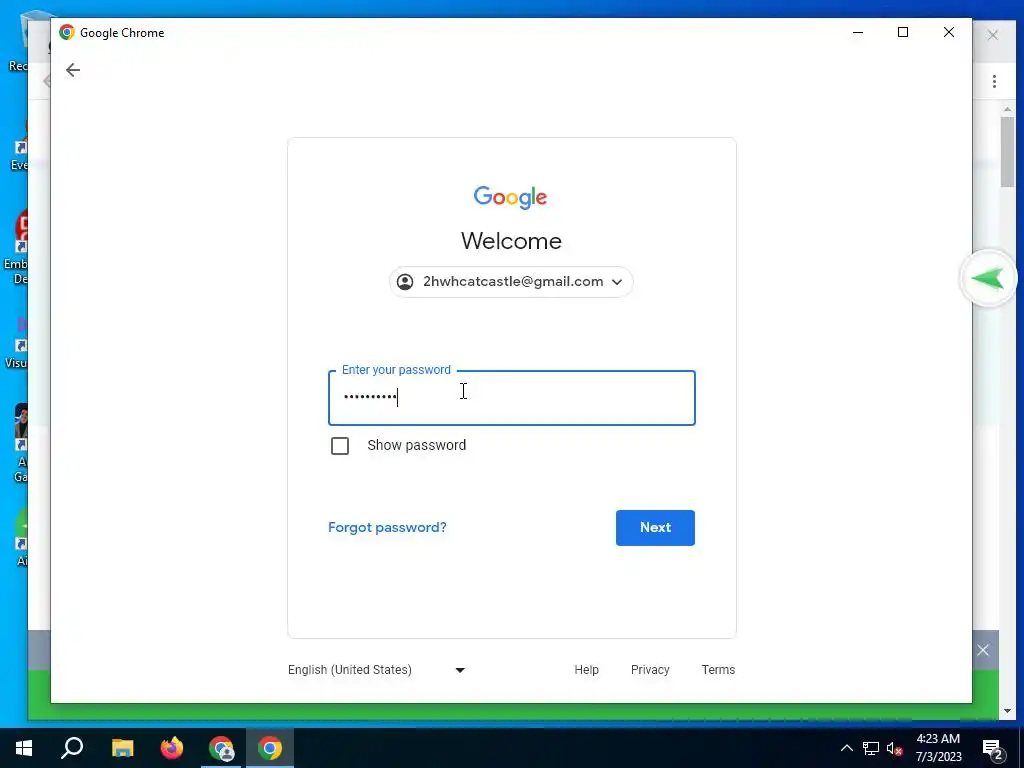1024x768 pixels.
Task: Go back with the sign-in window arrow
Action: click(72, 70)
